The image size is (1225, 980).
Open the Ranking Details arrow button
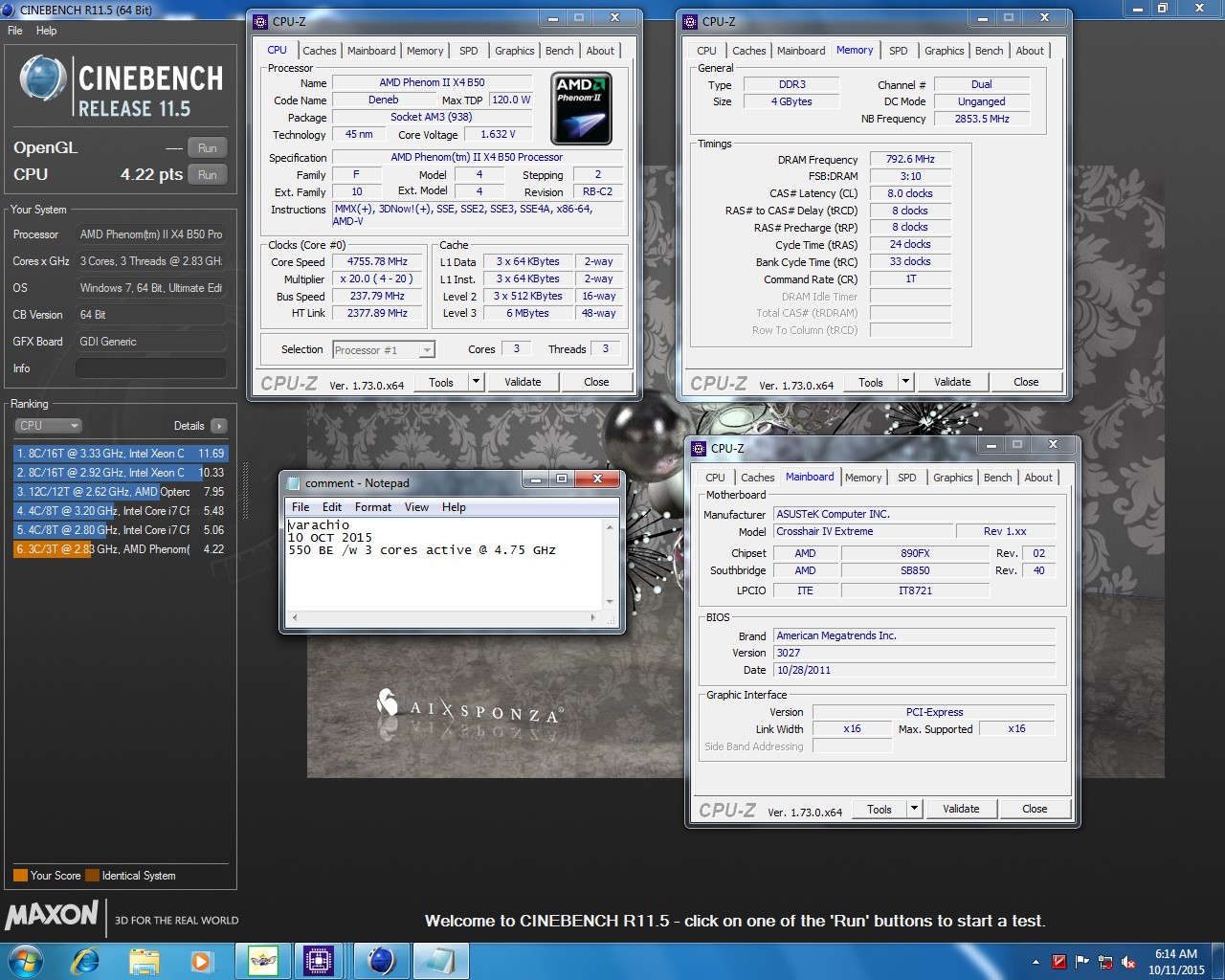click(x=219, y=426)
